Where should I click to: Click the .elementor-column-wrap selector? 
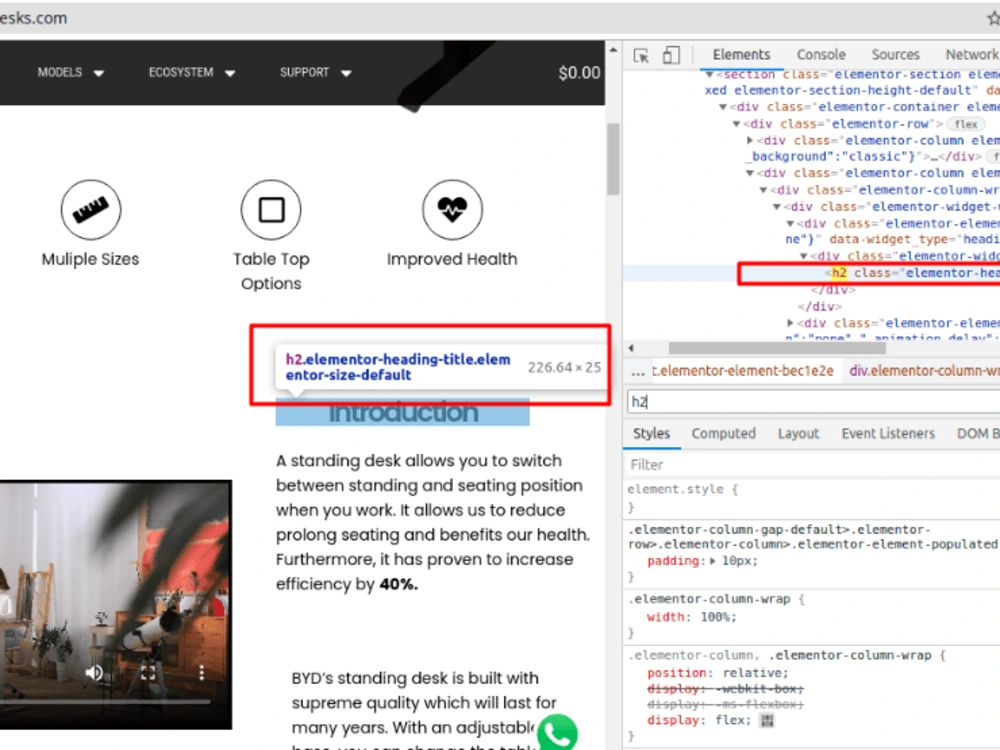point(709,599)
